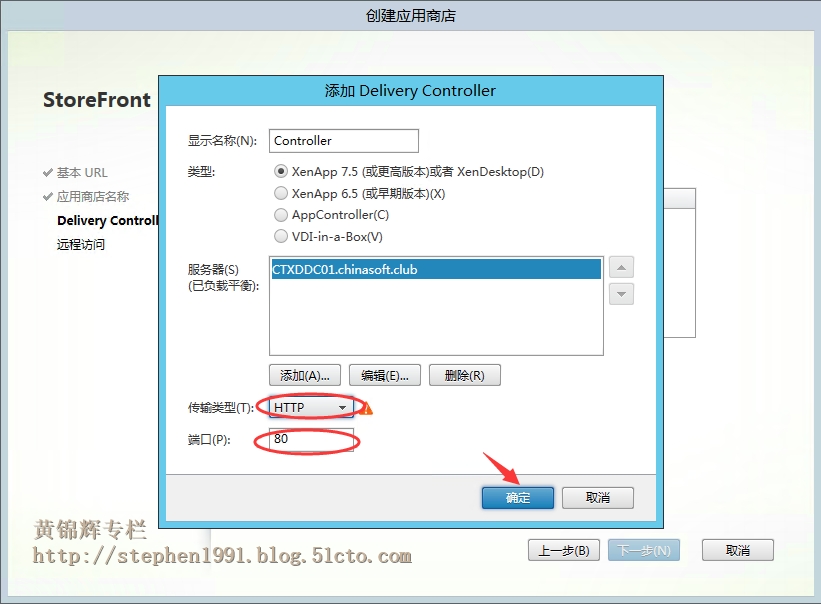821x604 pixels.
Task: Choose the AppController(C) type option
Action: 281,215
